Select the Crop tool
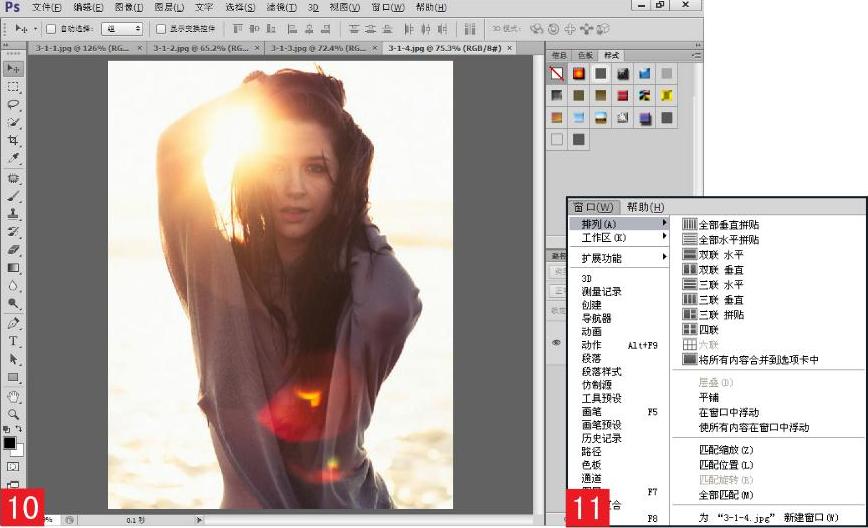The height and width of the screenshot is (528, 868). 13,140
